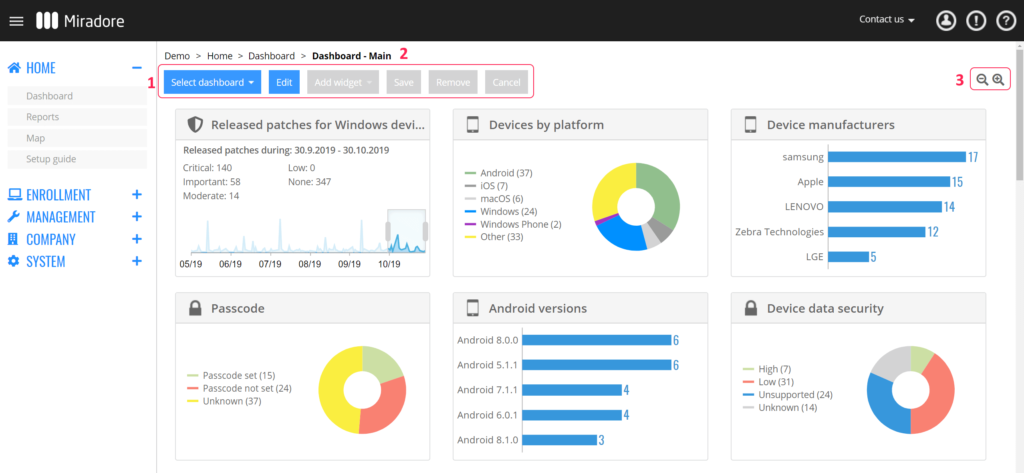Collapse the Home section

[137, 68]
